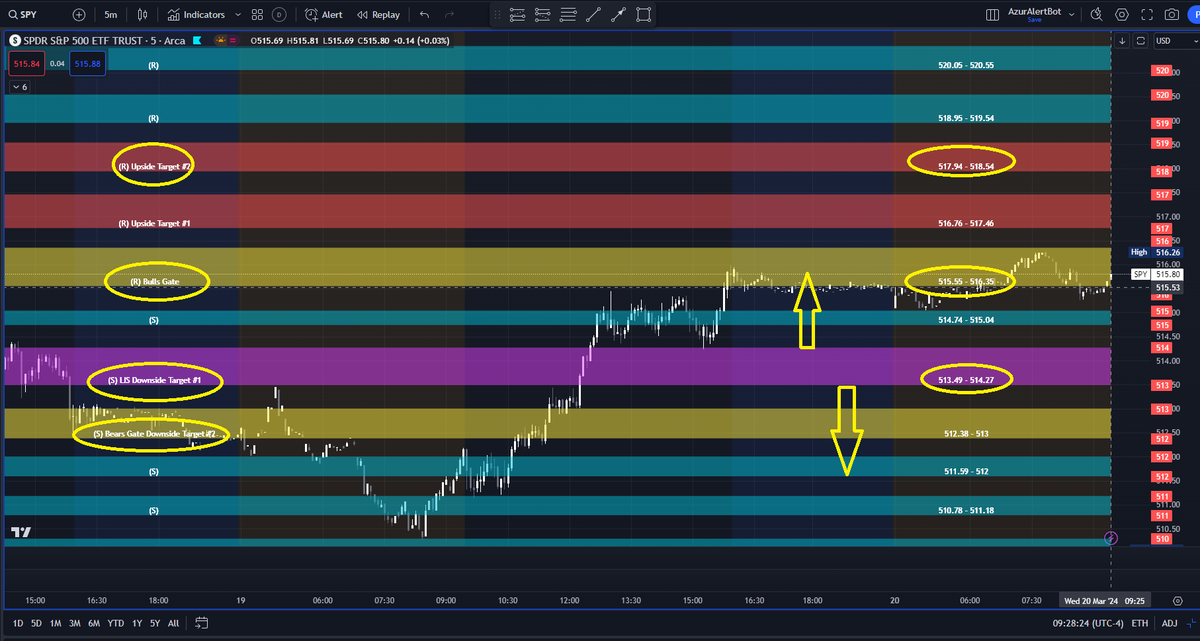
Task: Select the 1M date range
Action: point(56,623)
